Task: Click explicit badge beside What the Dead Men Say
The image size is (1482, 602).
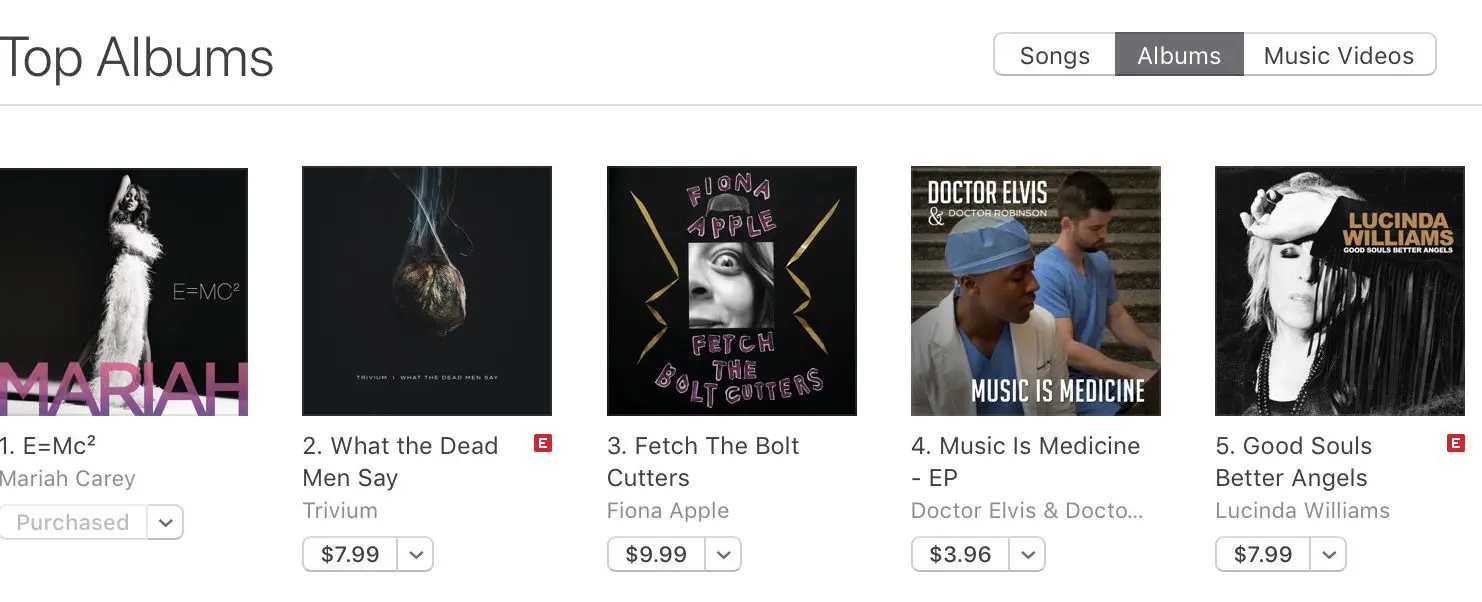Action: [x=543, y=444]
